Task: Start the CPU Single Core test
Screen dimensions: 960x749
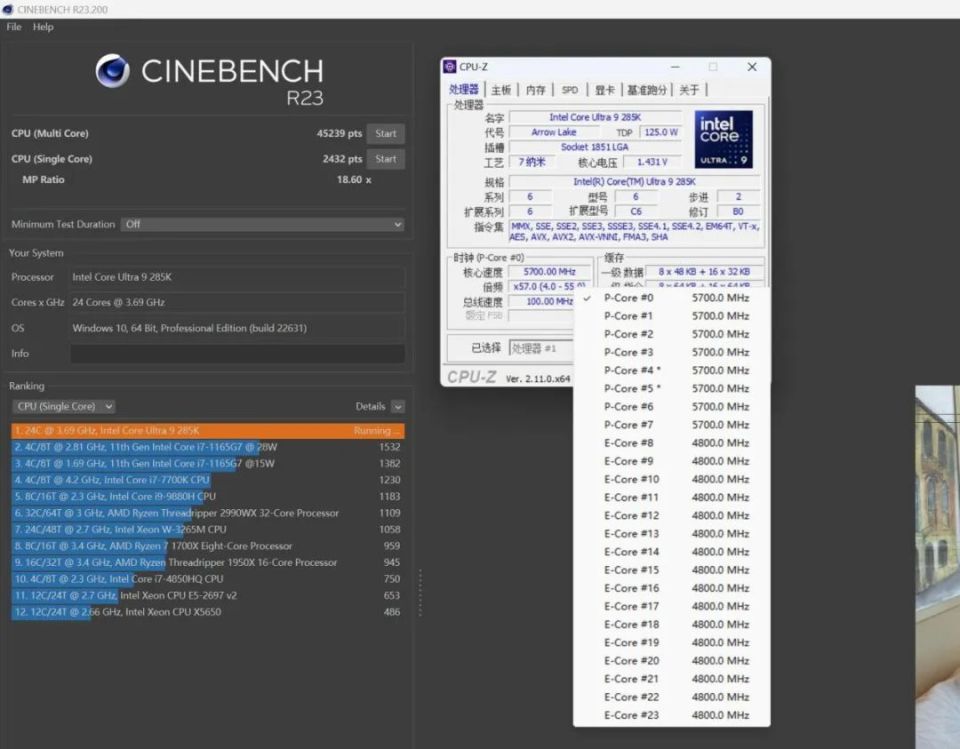Action: pyautogui.click(x=386, y=159)
